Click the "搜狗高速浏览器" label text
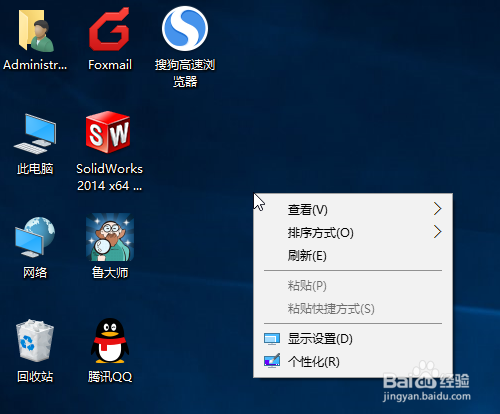The width and height of the screenshot is (500, 414). (185, 73)
